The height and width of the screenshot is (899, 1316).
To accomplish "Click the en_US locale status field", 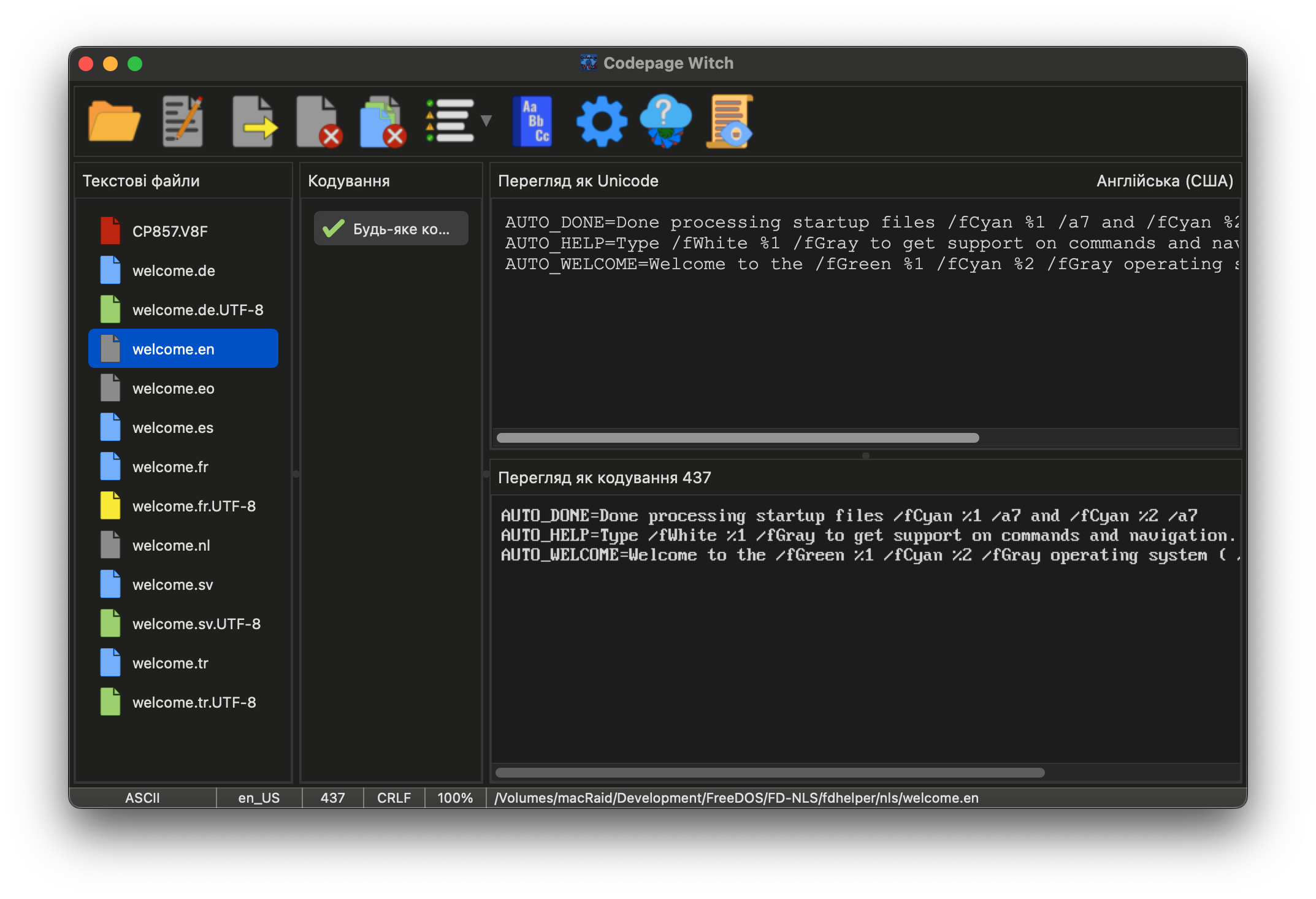I will 259,798.
